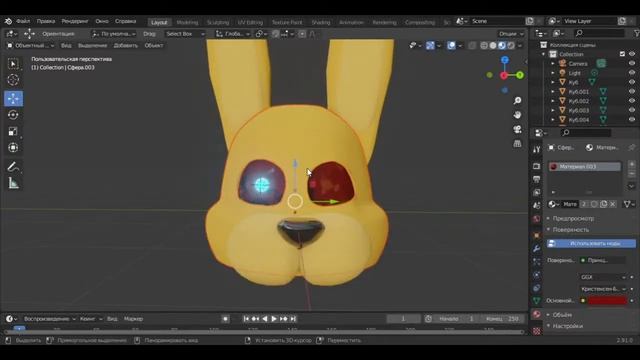The height and width of the screenshot is (360, 640).
Task: Open the Файл menu
Action: tap(23, 21)
